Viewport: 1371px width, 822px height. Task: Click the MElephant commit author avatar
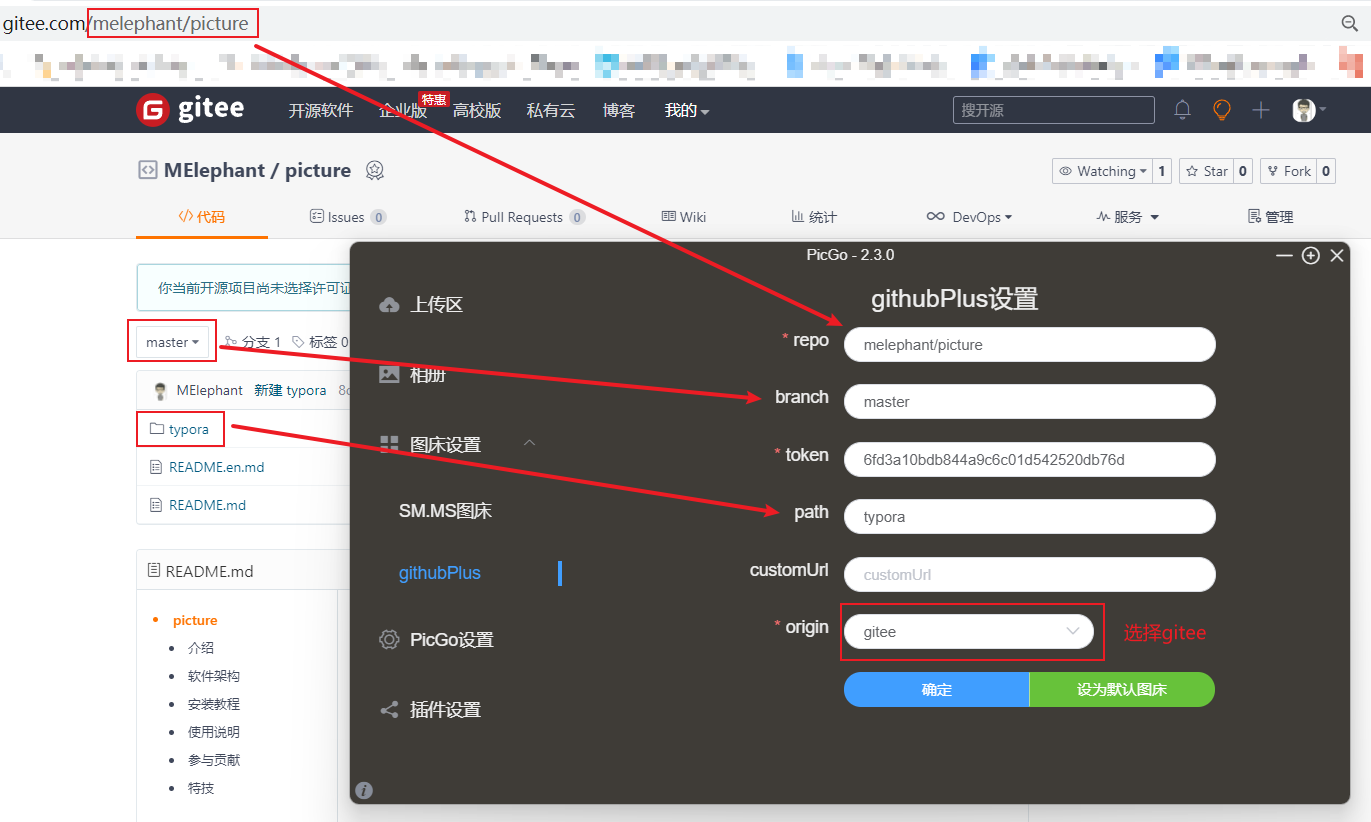pos(160,390)
